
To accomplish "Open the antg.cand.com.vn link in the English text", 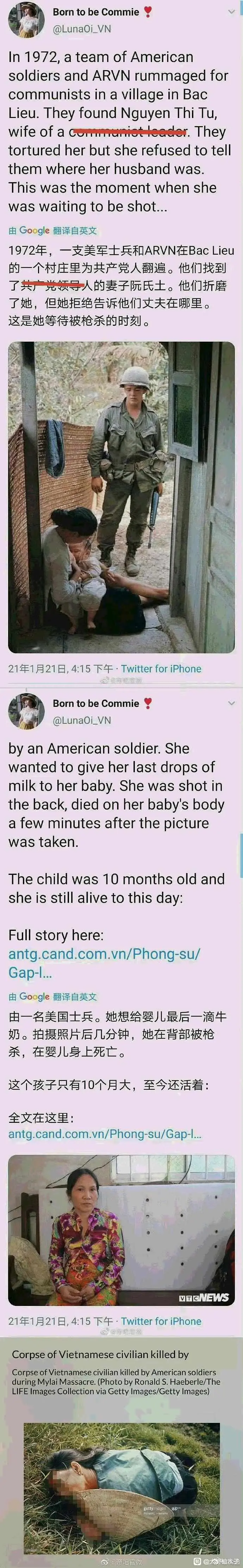I will tap(104, 962).
